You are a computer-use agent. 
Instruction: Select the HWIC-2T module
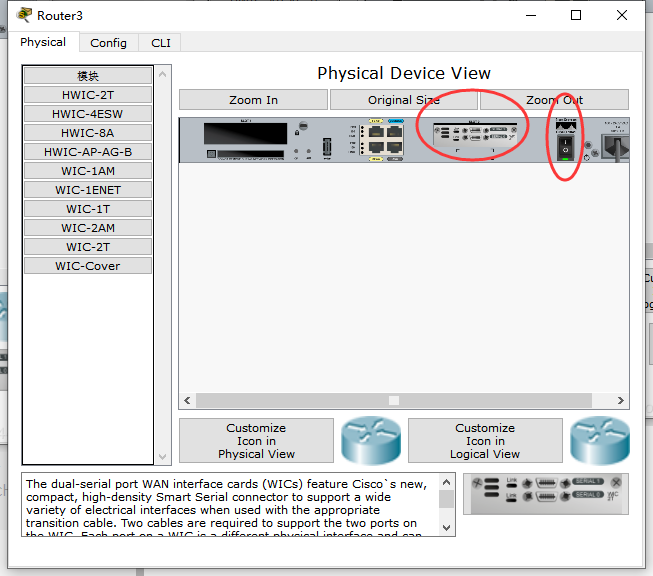click(88, 95)
